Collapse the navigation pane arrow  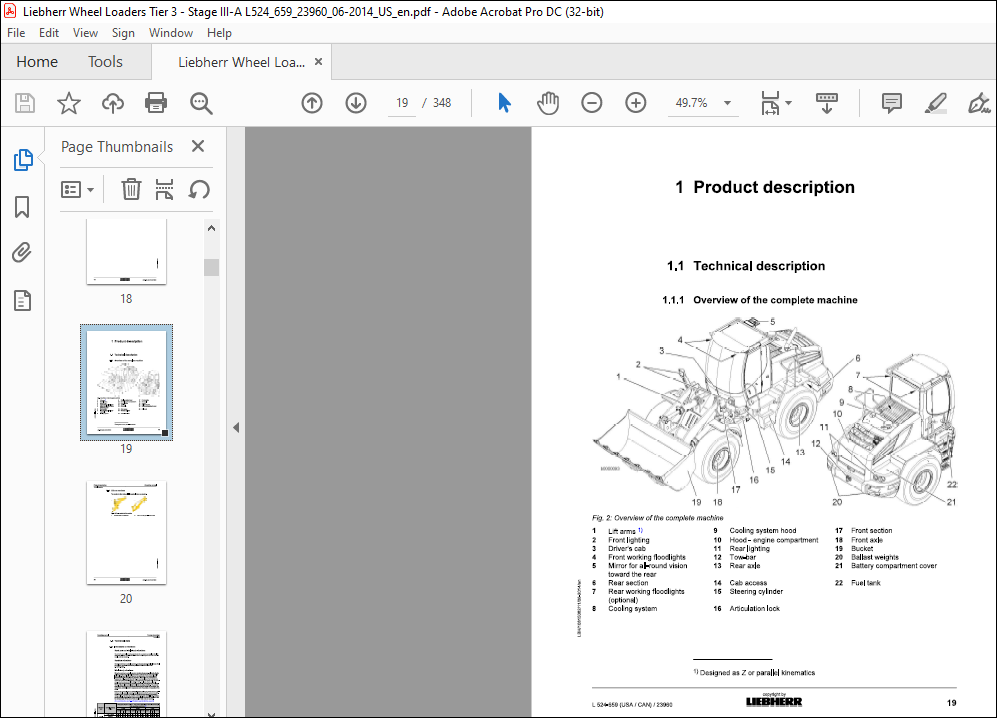coord(236,427)
